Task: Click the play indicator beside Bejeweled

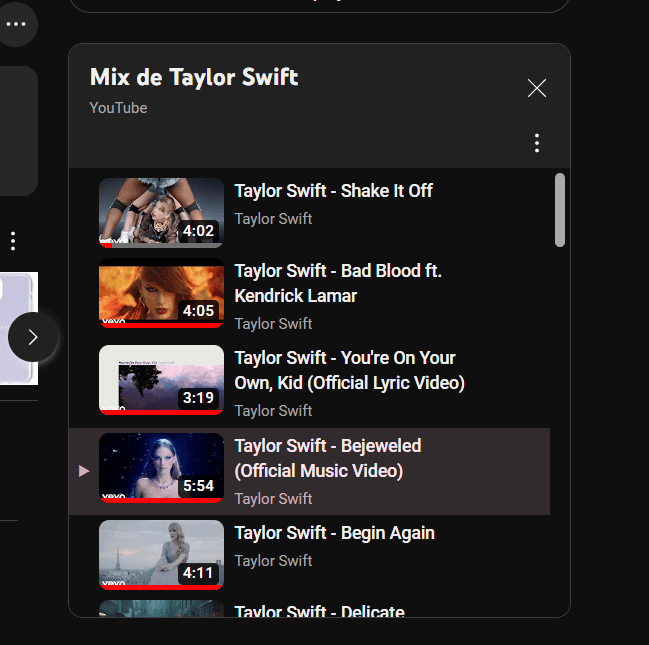Action: (84, 471)
